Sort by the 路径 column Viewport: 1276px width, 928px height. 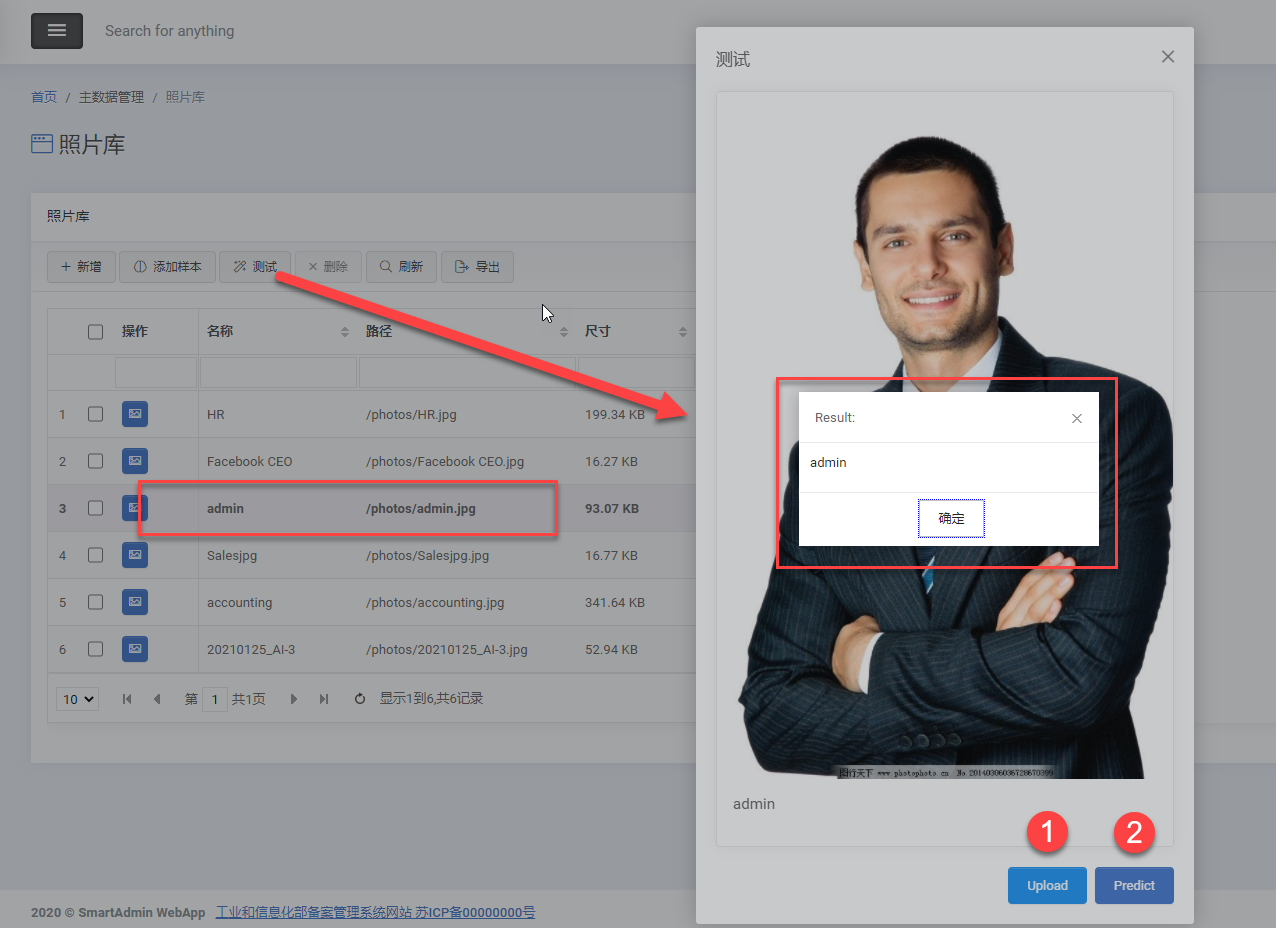(x=467, y=331)
